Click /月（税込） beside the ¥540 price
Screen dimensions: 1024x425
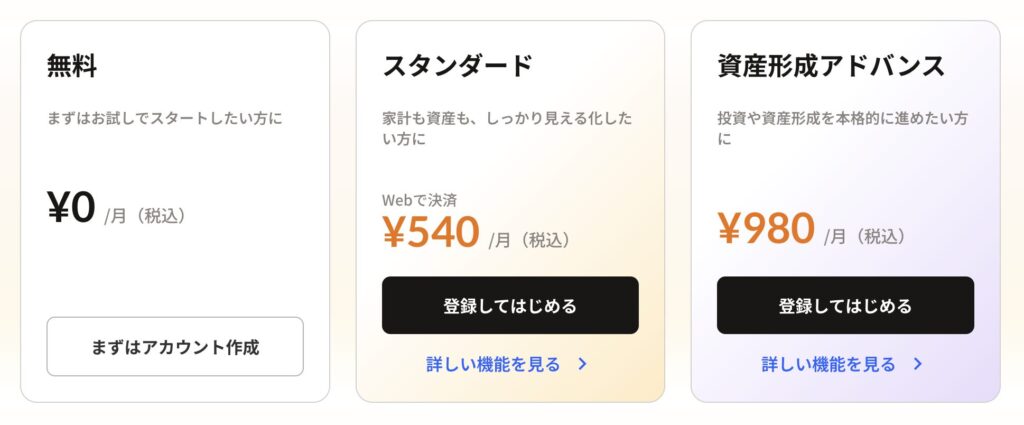[x=530, y=240]
